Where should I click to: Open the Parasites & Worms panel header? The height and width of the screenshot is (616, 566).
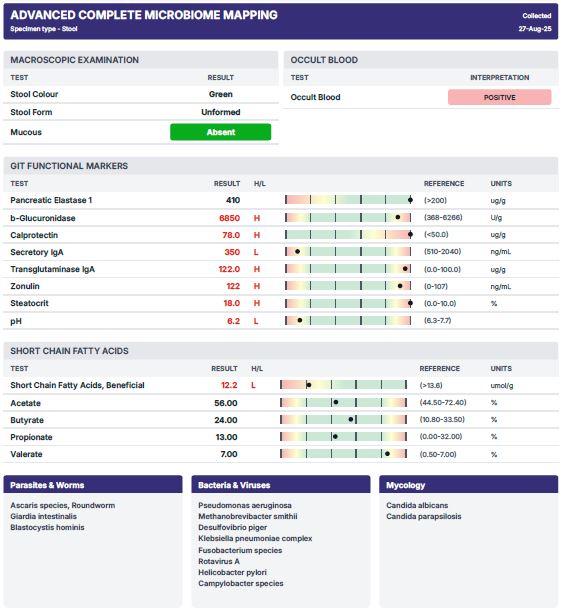click(x=93, y=485)
